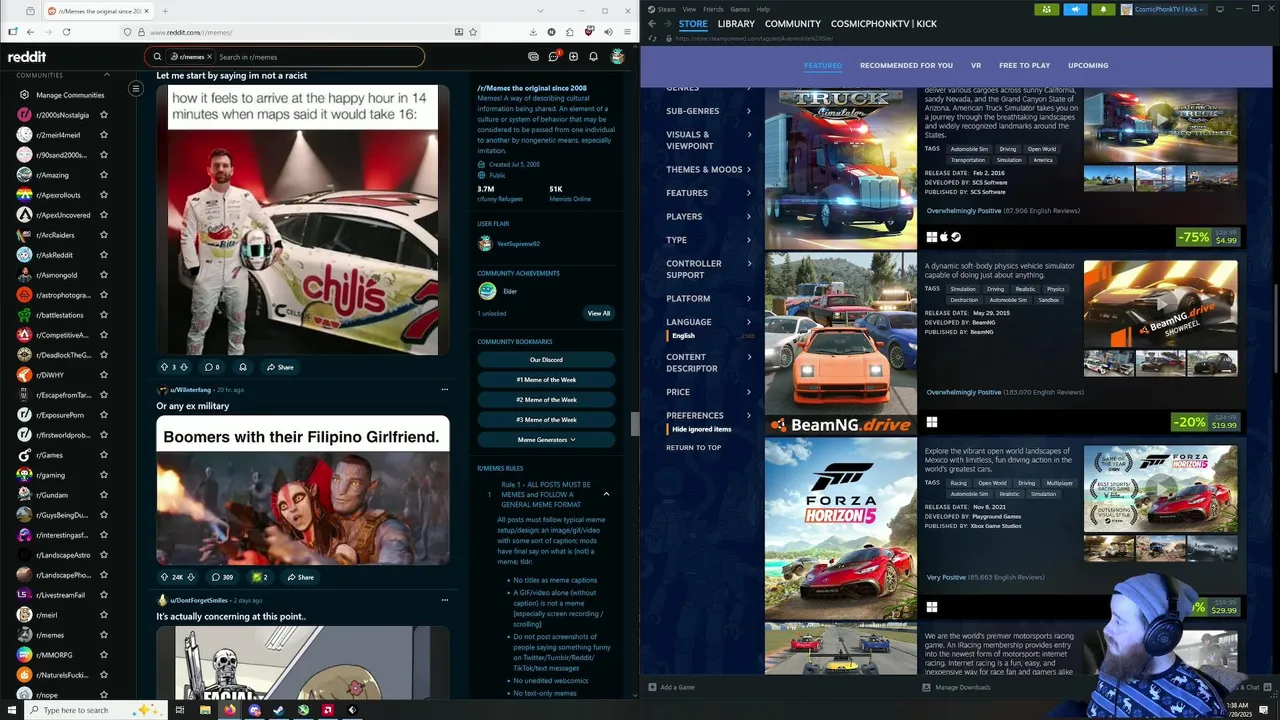
Task: Expand Controller Support filter
Action: (708, 269)
